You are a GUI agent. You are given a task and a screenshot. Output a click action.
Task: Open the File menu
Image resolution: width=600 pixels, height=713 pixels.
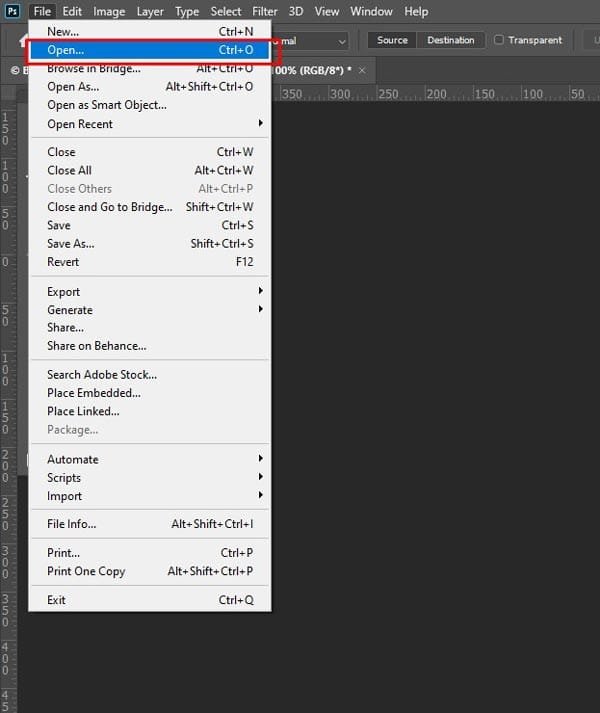coord(42,11)
